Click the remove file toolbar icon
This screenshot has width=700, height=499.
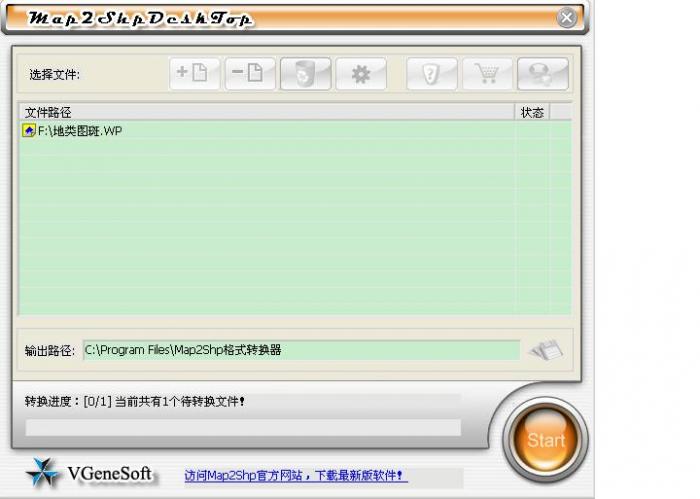point(250,74)
